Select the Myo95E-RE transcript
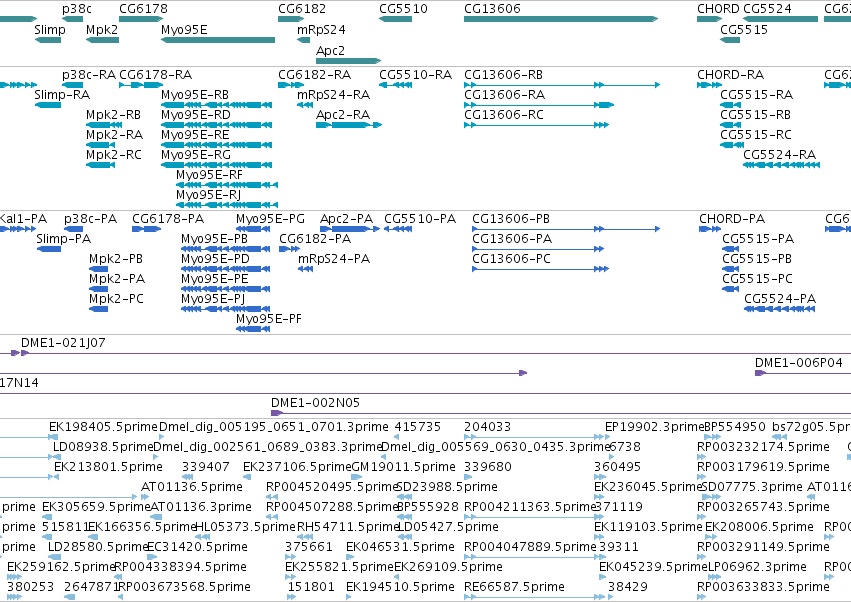The width and height of the screenshot is (851, 602). pyautogui.click(x=217, y=145)
